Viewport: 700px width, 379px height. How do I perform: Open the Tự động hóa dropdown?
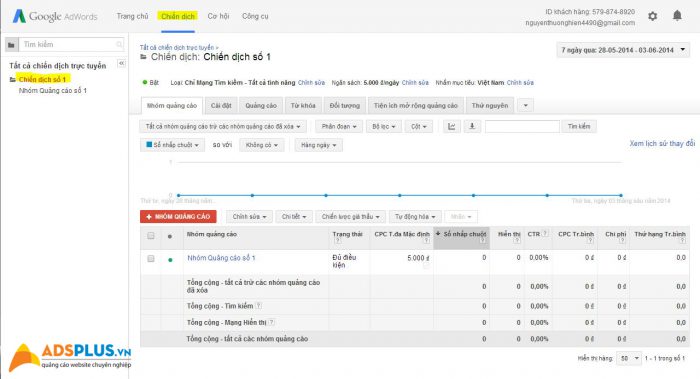pyautogui.click(x=415, y=217)
